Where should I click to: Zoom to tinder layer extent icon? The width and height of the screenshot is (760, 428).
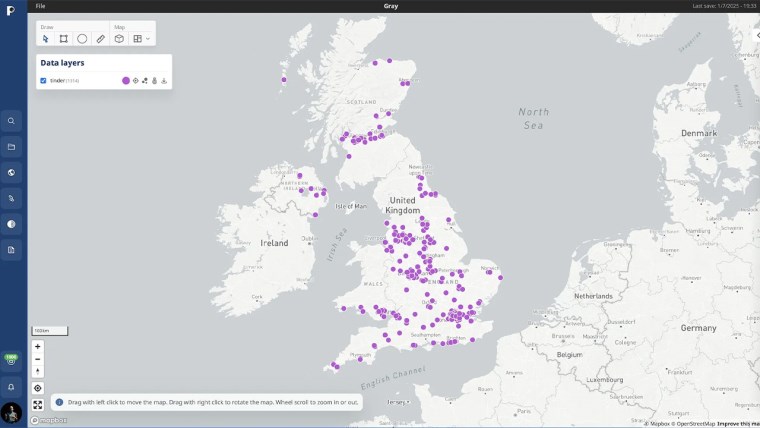pos(136,80)
